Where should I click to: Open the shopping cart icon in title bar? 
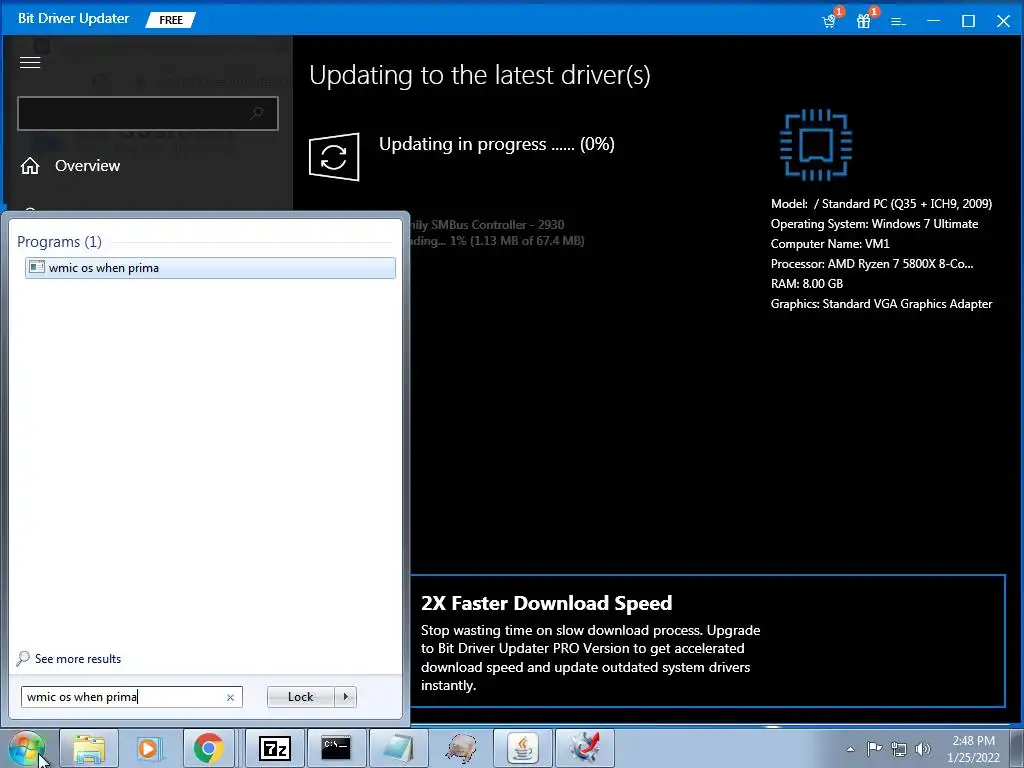click(830, 21)
